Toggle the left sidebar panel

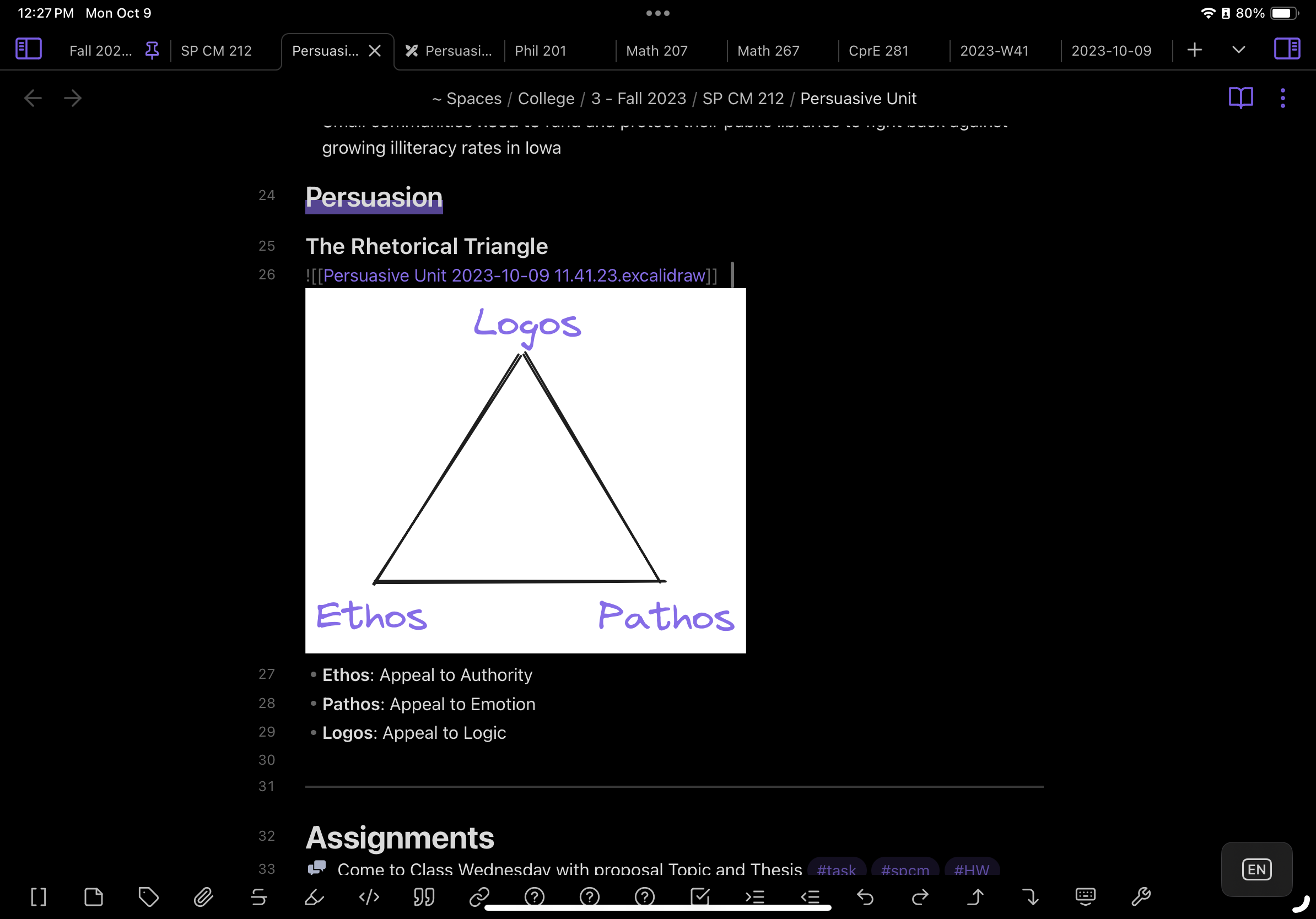(x=28, y=48)
